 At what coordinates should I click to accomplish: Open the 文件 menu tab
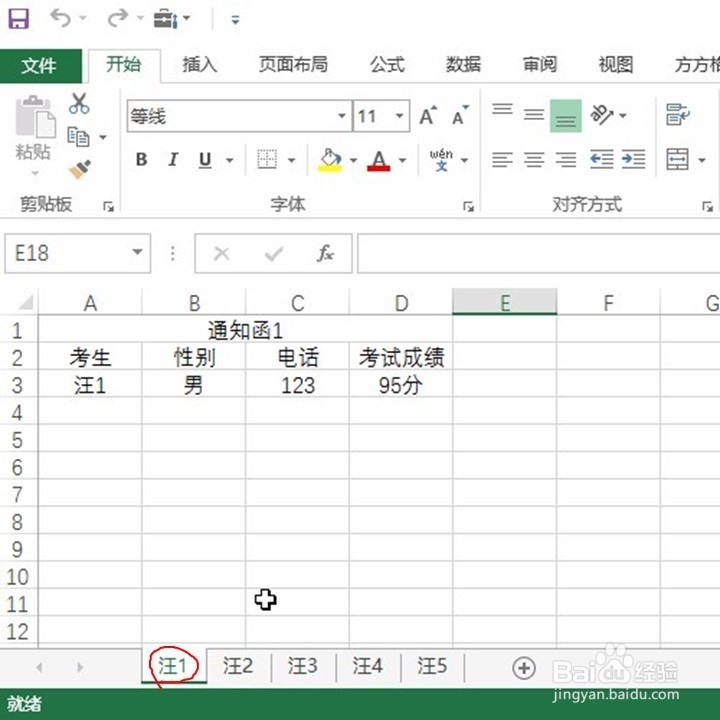40,66
